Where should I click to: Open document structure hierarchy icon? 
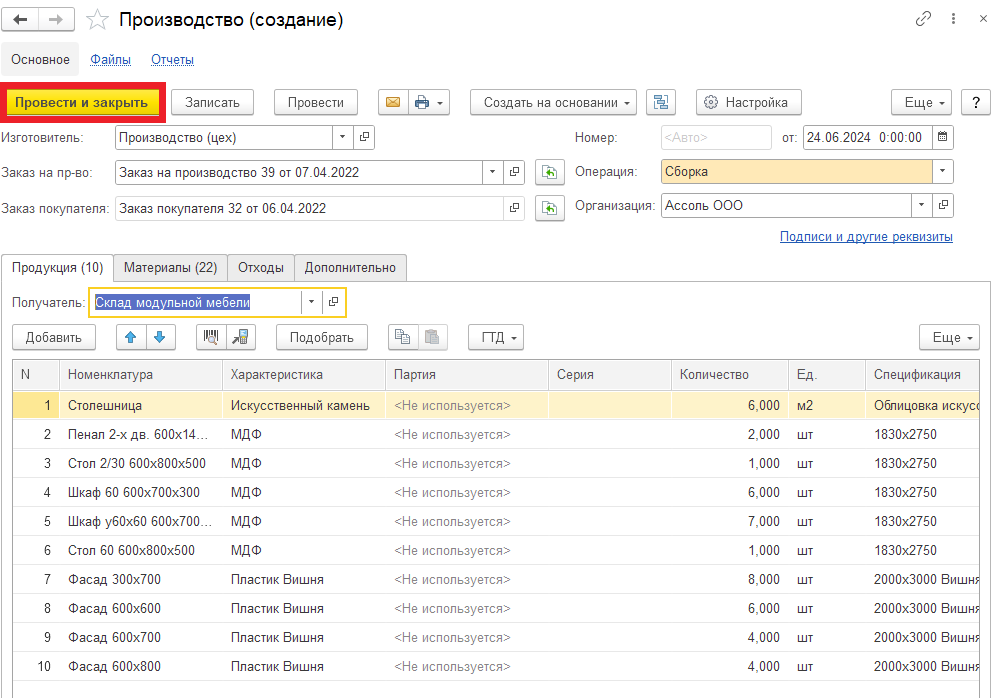661,102
